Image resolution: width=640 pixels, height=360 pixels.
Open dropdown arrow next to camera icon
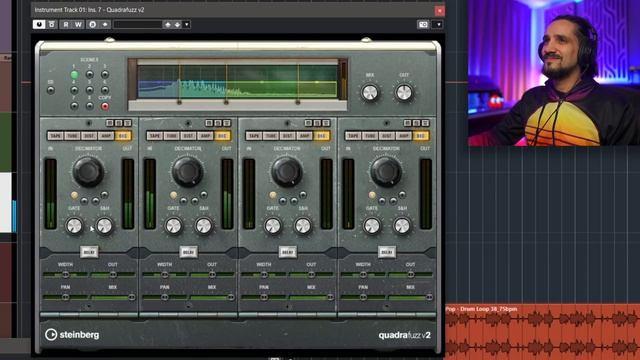click(x=438, y=24)
